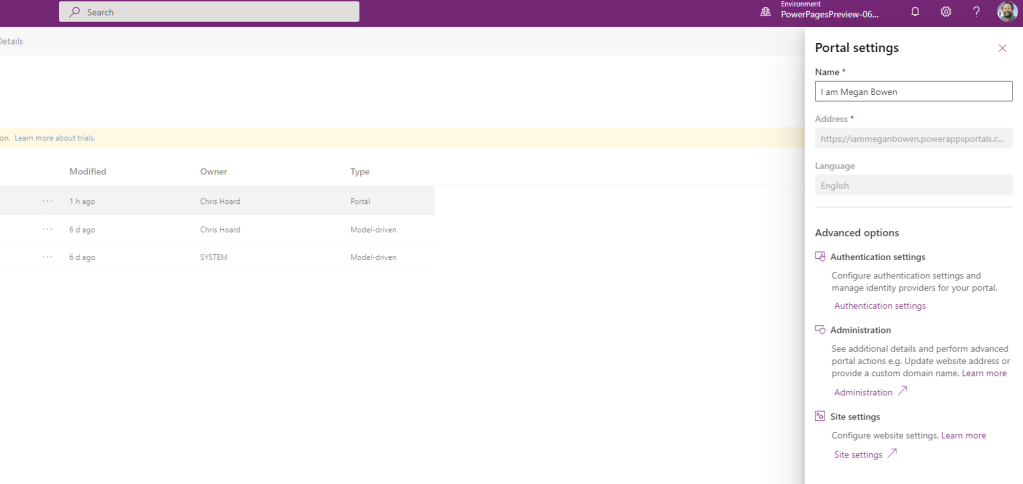Viewport: 1023px width, 484px height.
Task: Sort by the Owner column header
Action: click(x=214, y=172)
